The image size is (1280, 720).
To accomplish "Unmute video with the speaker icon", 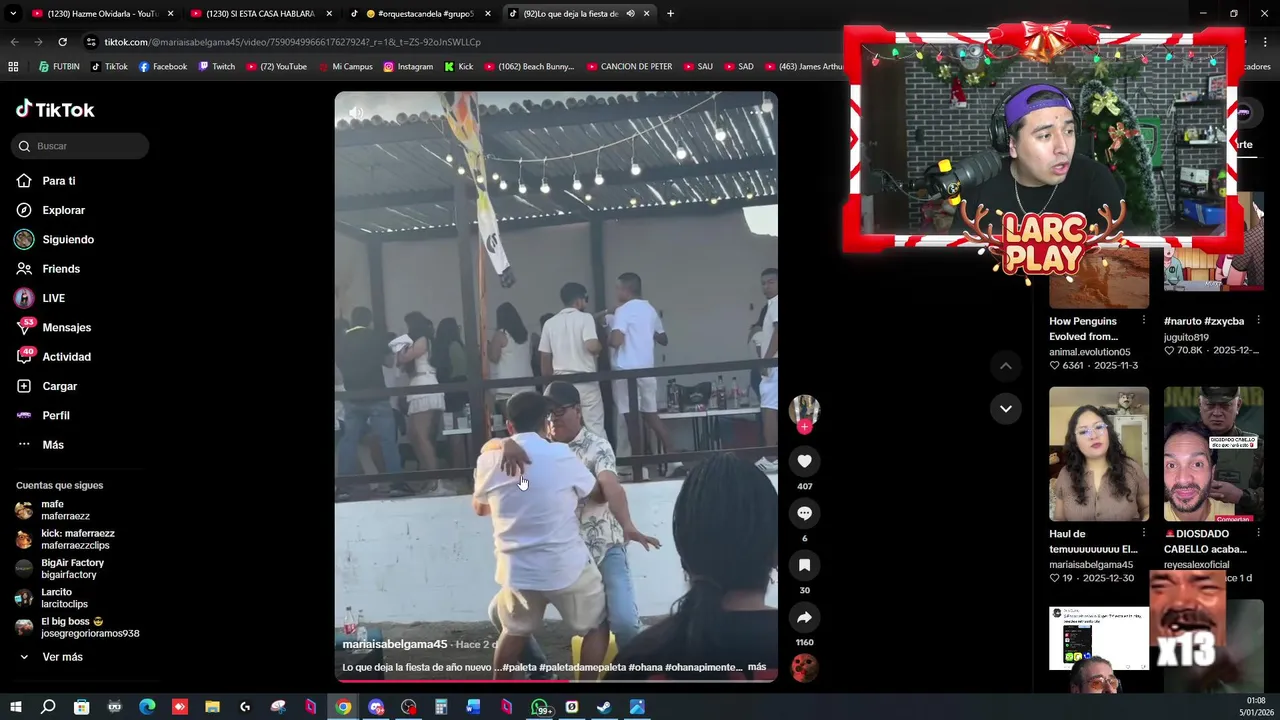I will (x=356, y=113).
